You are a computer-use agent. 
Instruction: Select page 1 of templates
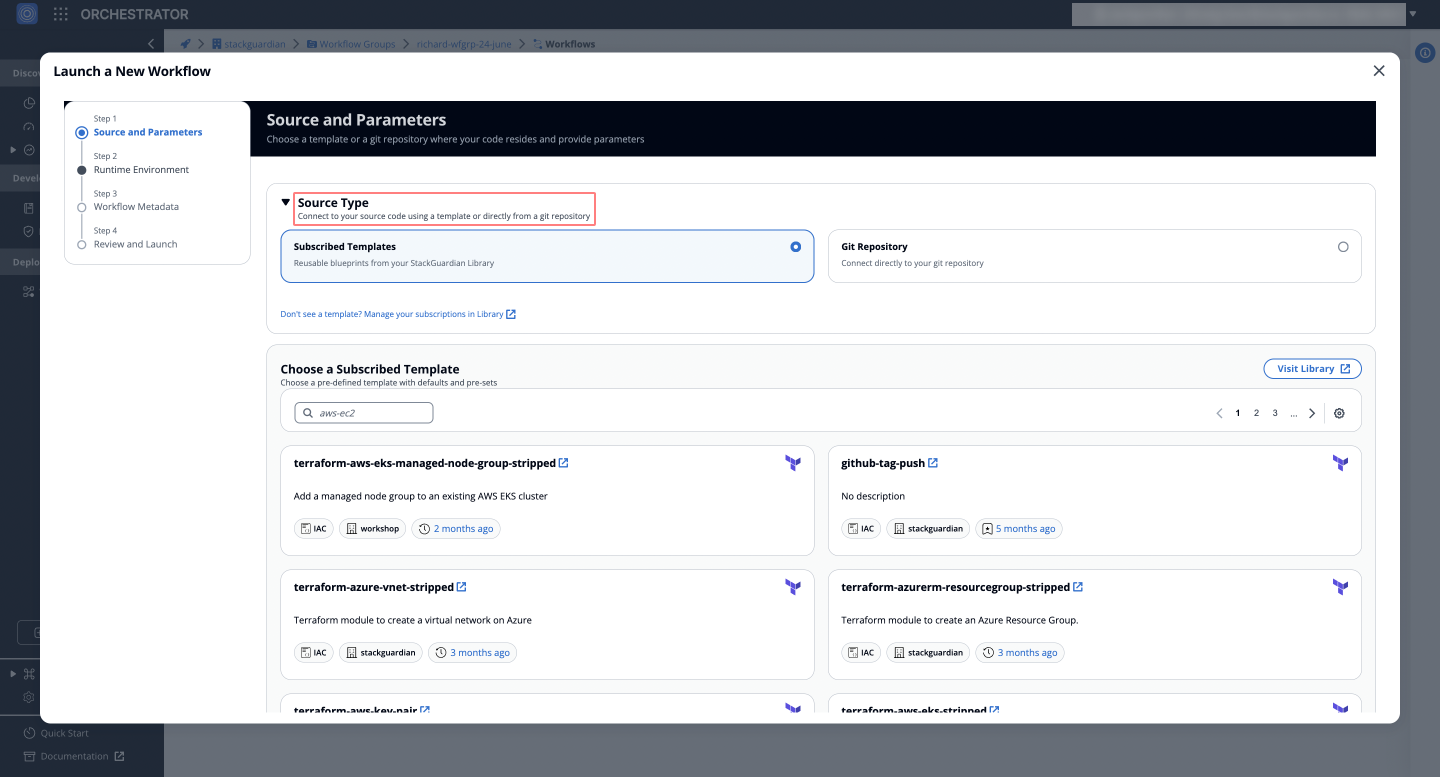(x=1238, y=413)
